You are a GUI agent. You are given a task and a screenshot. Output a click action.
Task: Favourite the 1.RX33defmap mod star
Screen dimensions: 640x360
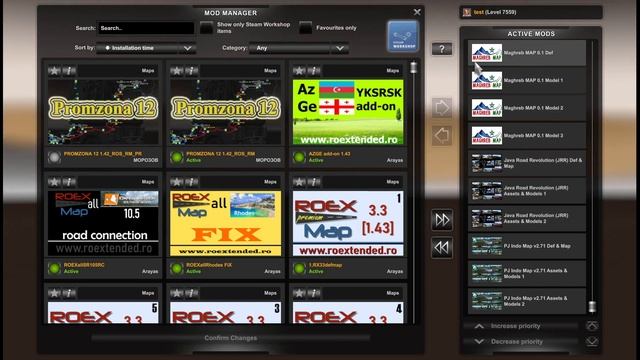point(299,182)
